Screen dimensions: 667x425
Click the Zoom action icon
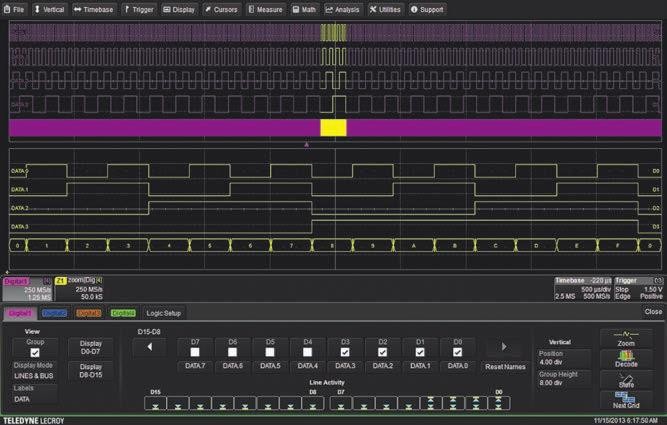pyautogui.click(x=626, y=338)
